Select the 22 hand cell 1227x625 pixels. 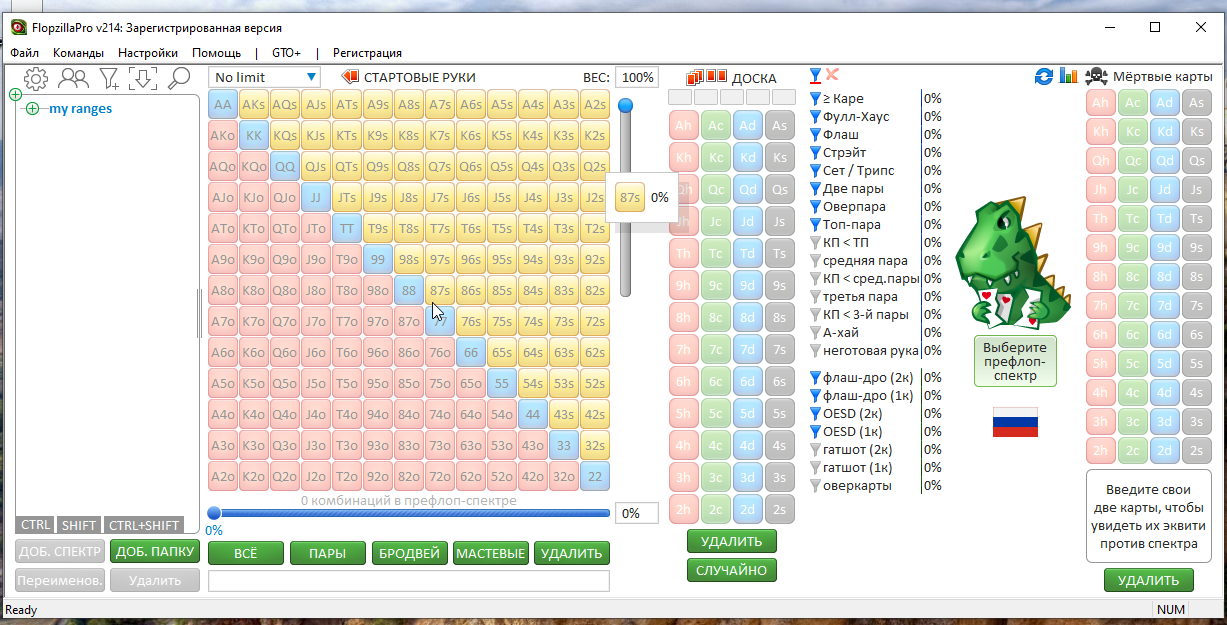pos(595,476)
